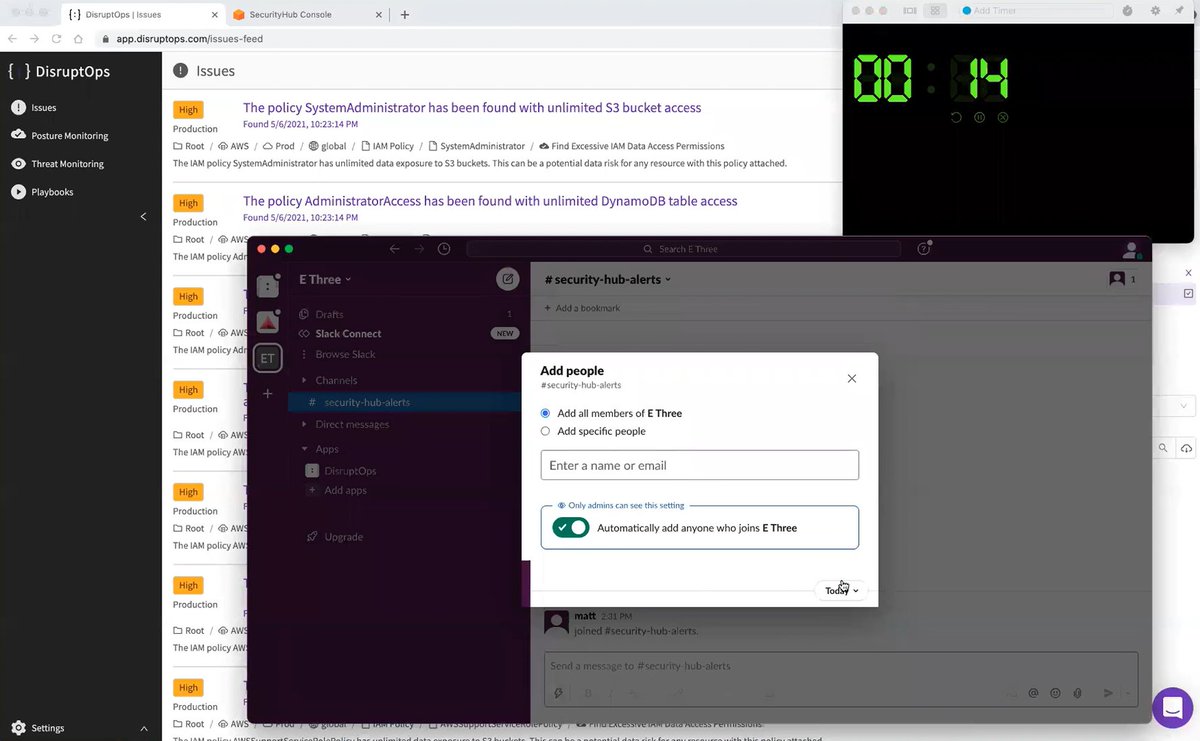The height and width of the screenshot is (741, 1200).
Task: Go forward in Slack history
Action: click(419, 249)
